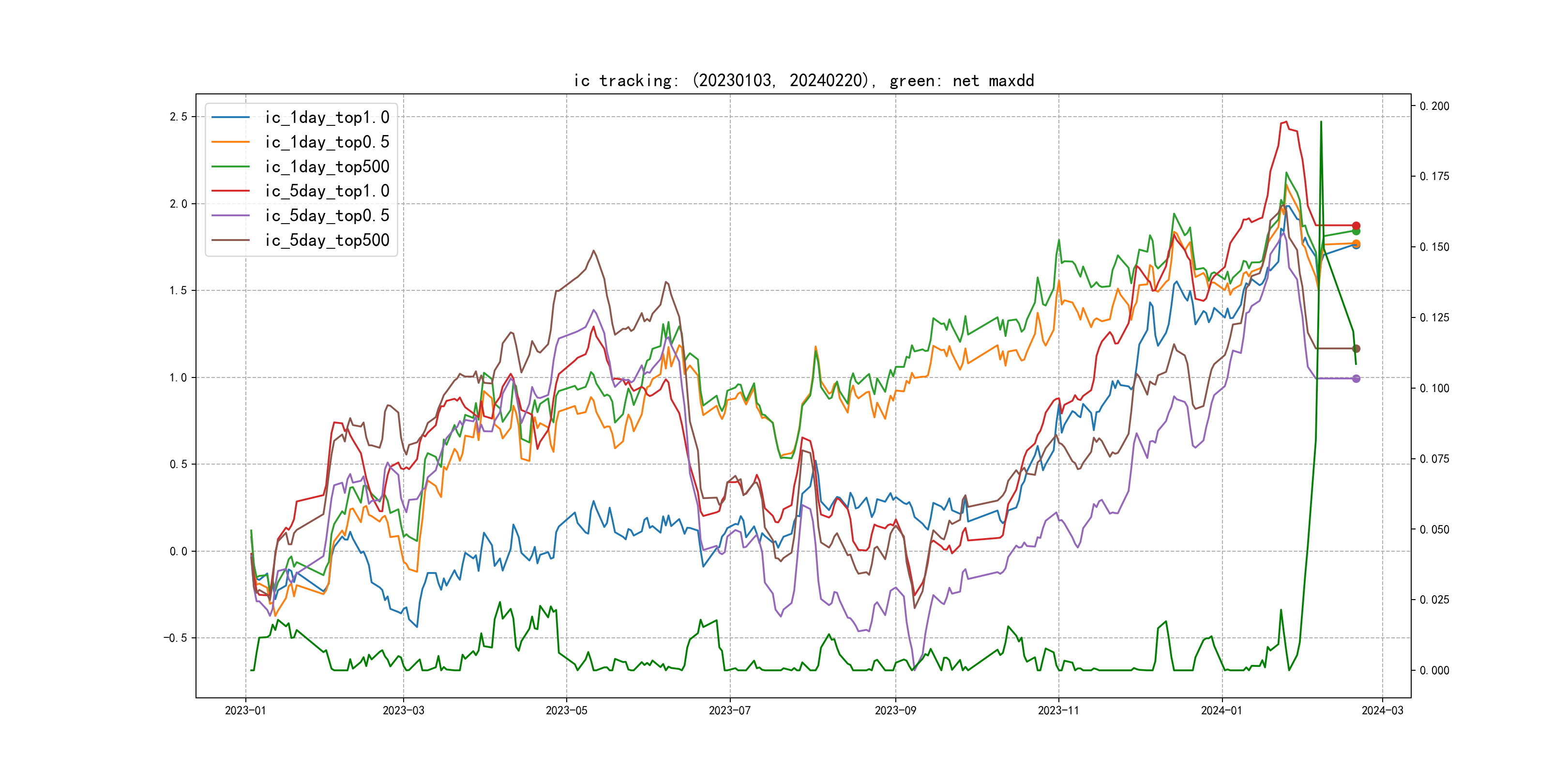Image resolution: width=1568 pixels, height=784 pixels.
Task: Click the 2023-07 x-axis tick label
Action: (730, 710)
